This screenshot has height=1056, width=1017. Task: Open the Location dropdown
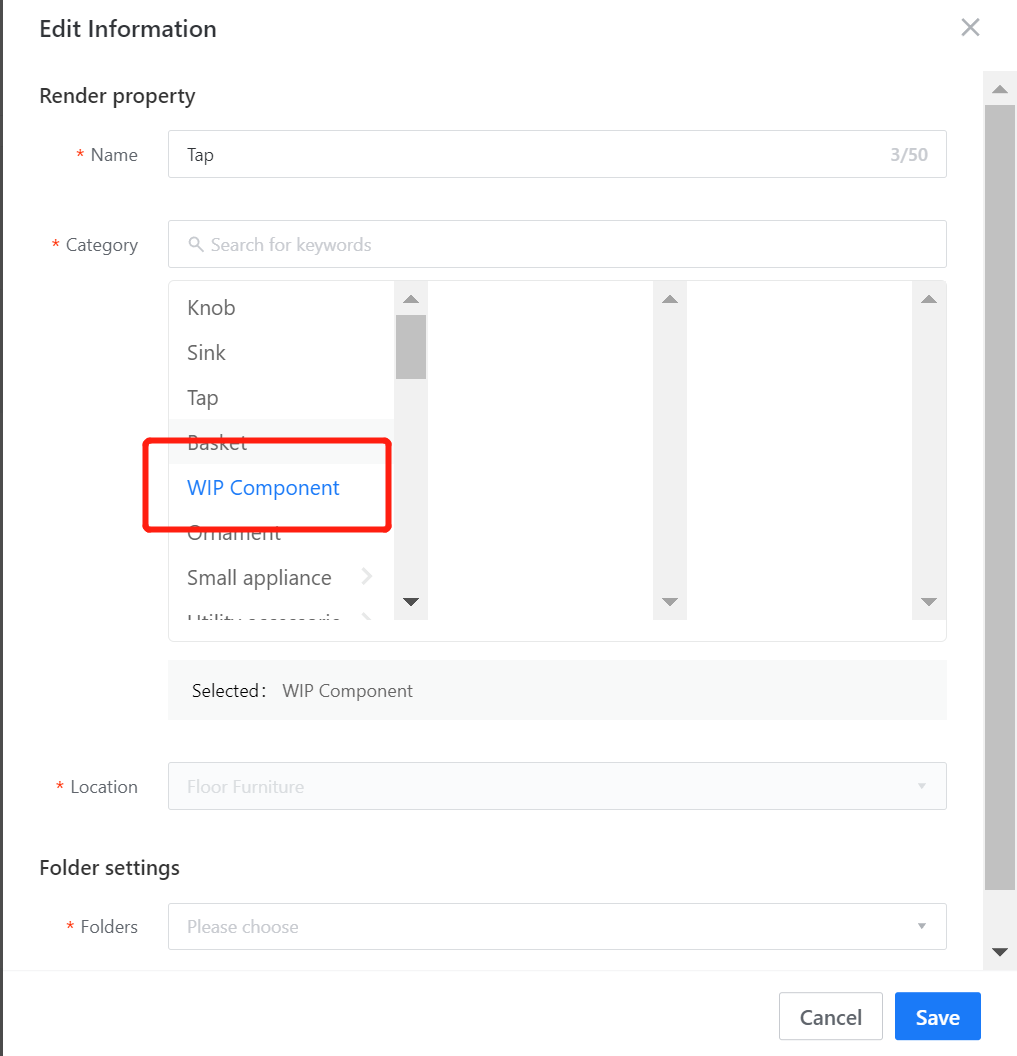(x=557, y=787)
